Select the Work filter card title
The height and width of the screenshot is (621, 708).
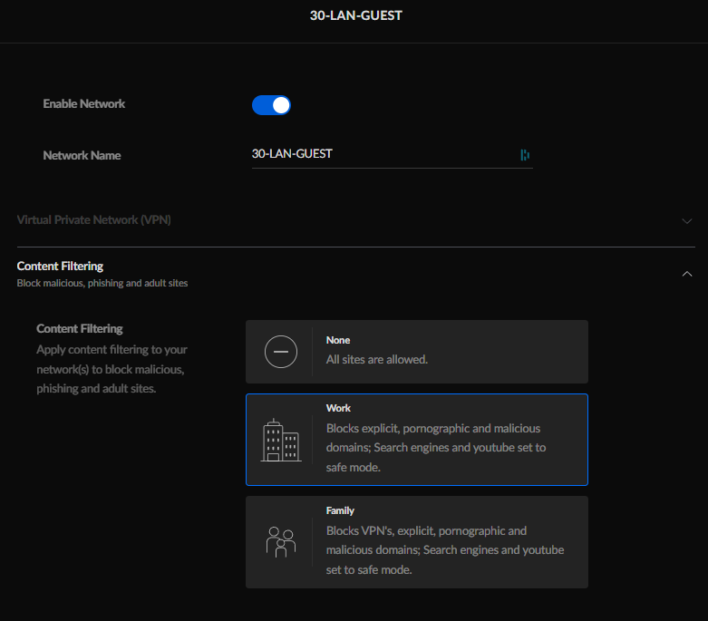tap(338, 408)
